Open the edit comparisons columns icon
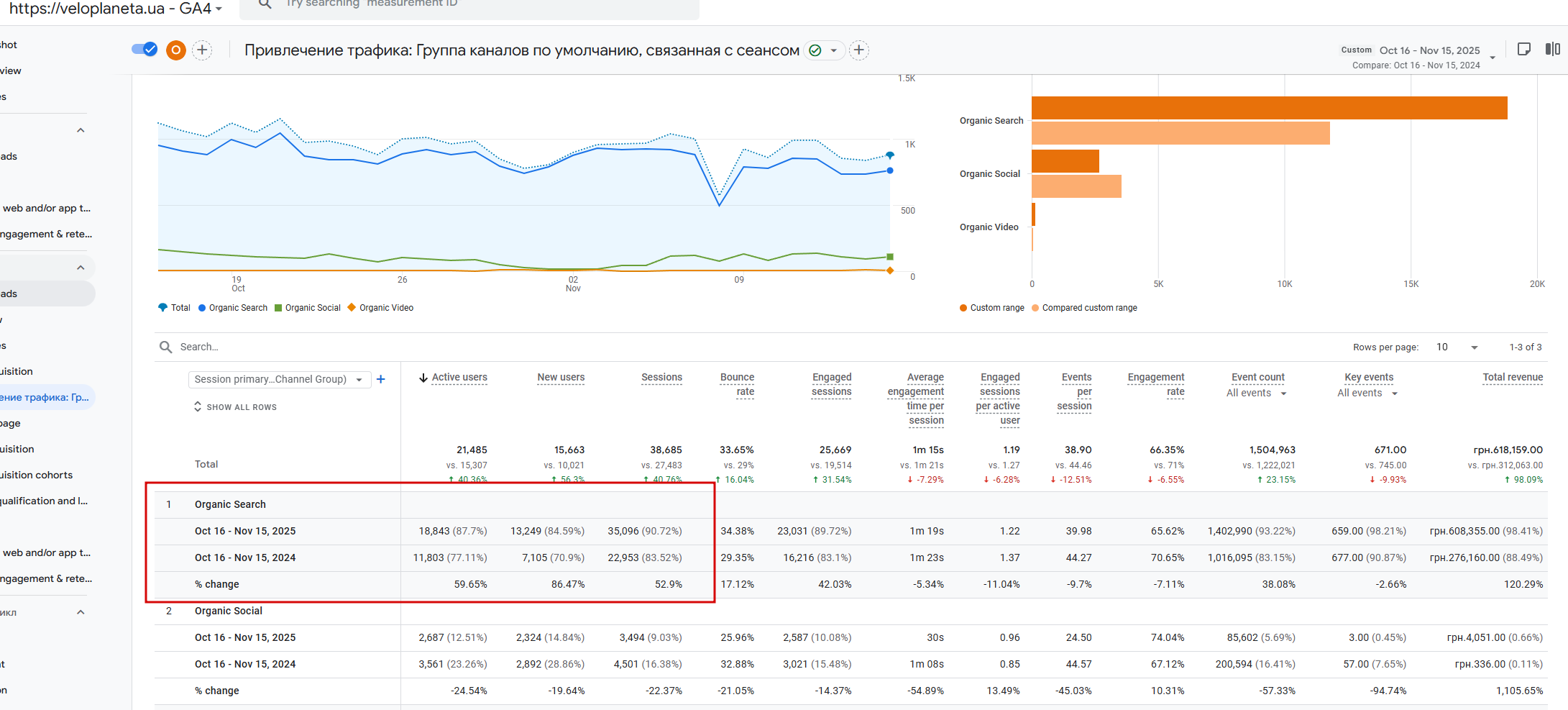 (x=1553, y=49)
